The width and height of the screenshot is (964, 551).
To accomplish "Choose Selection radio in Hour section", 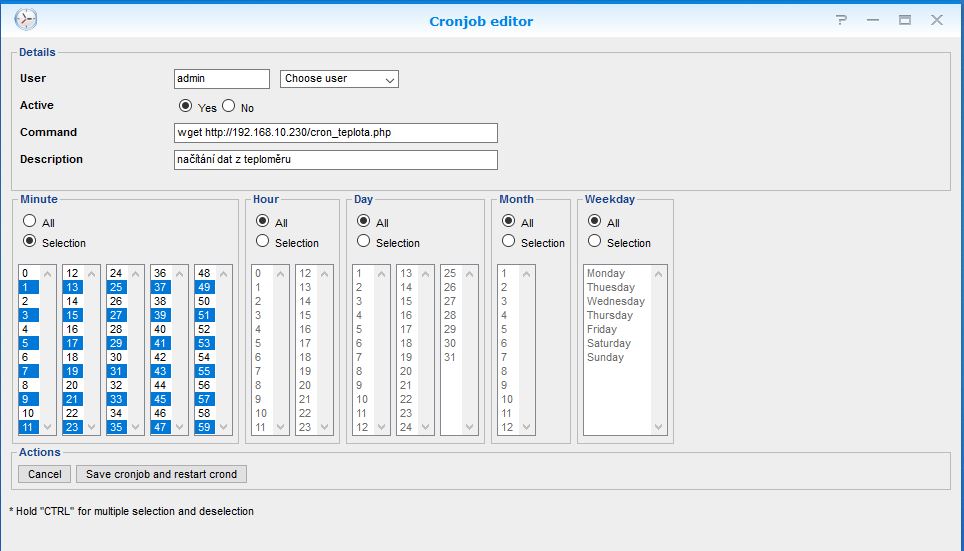I will pos(263,241).
